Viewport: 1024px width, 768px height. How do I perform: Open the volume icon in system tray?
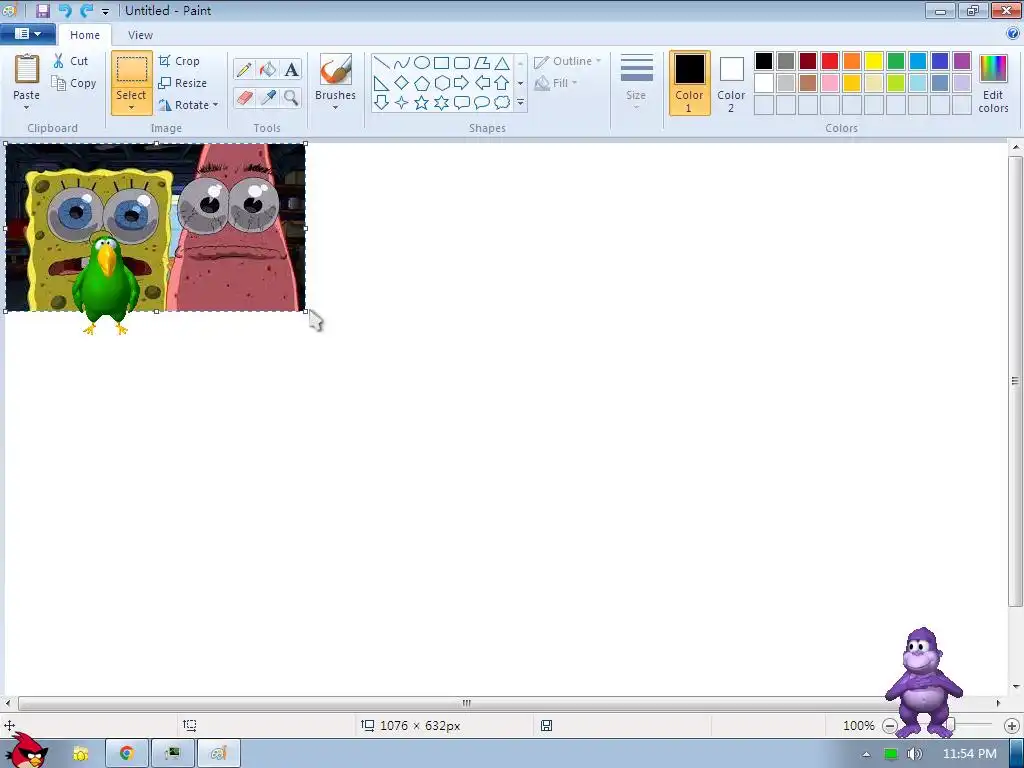pyautogui.click(x=914, y=754)
